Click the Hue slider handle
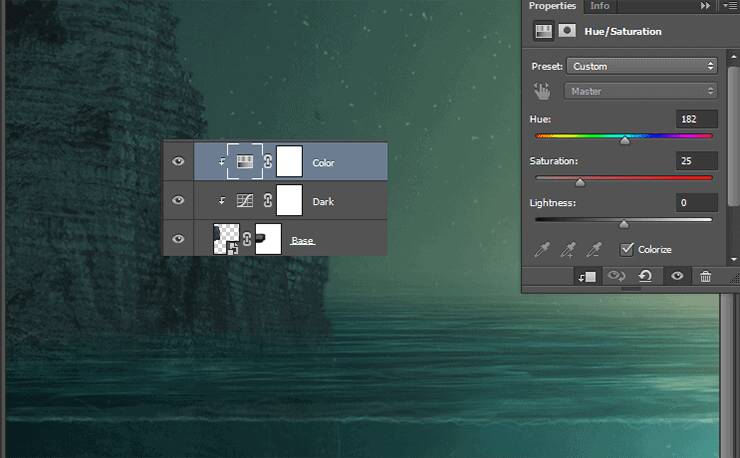This screenshot has height=458, width=740. point(625,140)
